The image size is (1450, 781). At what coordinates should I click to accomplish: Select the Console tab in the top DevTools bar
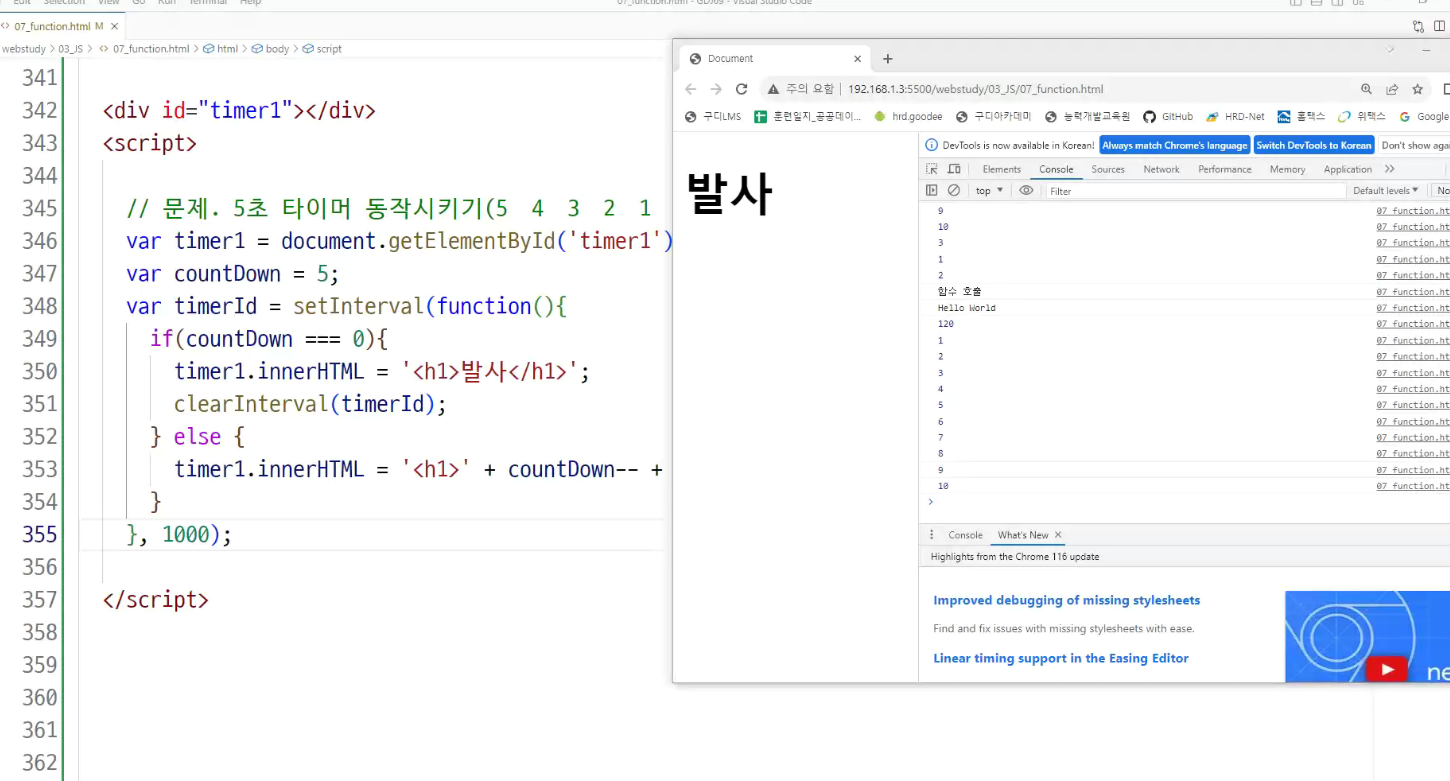(x=1056, y=169)
